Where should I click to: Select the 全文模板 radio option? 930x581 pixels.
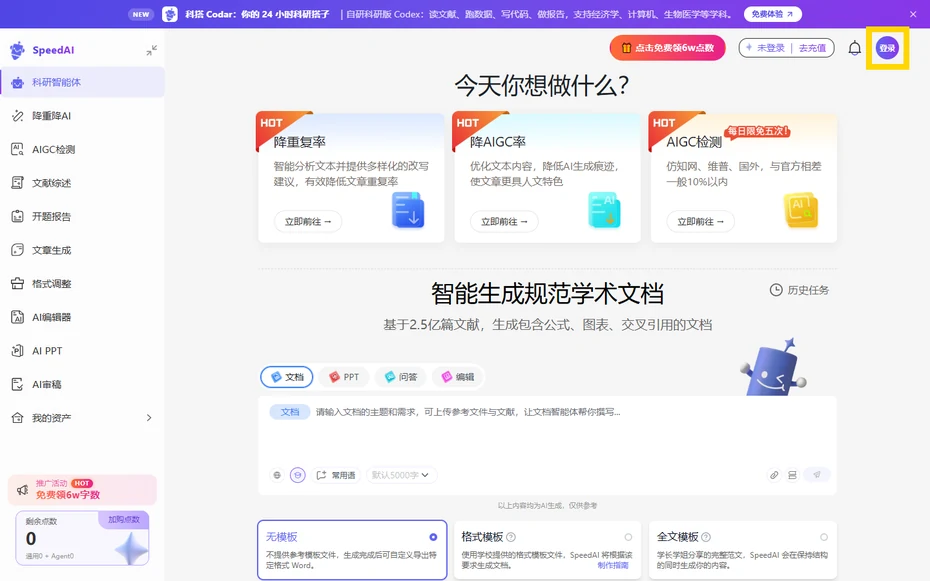coord(824,537)
